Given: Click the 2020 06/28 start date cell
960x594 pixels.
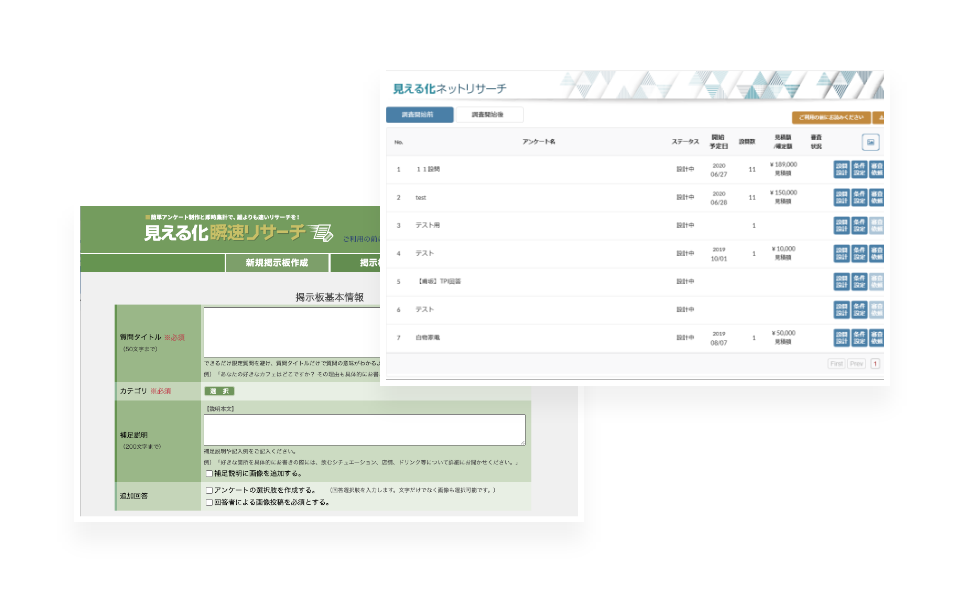Looking at the screenshot, I should pyautogui.click(x=719, y=198).
